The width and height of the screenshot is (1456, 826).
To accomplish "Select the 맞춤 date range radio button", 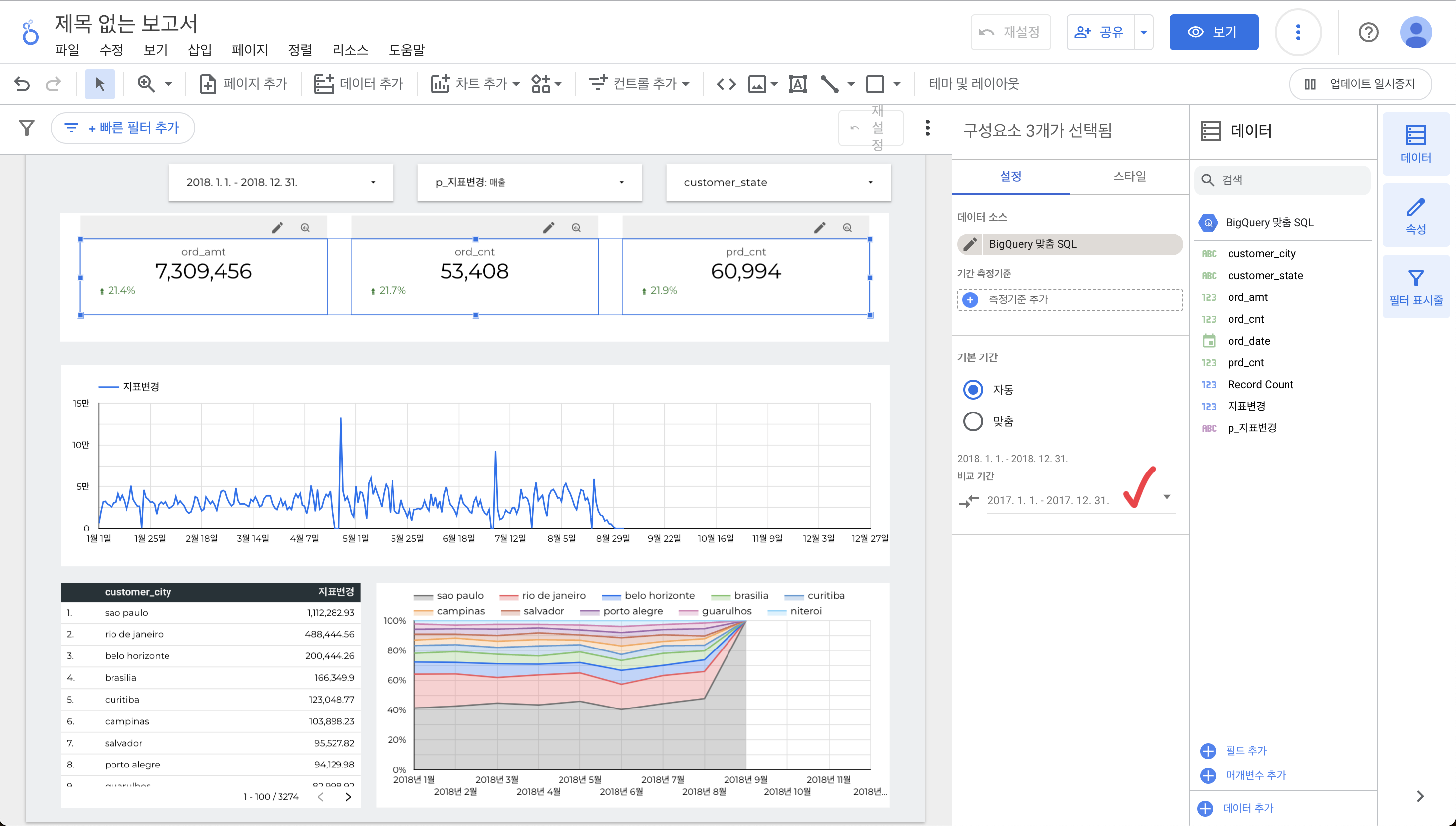I will [973, 421].
